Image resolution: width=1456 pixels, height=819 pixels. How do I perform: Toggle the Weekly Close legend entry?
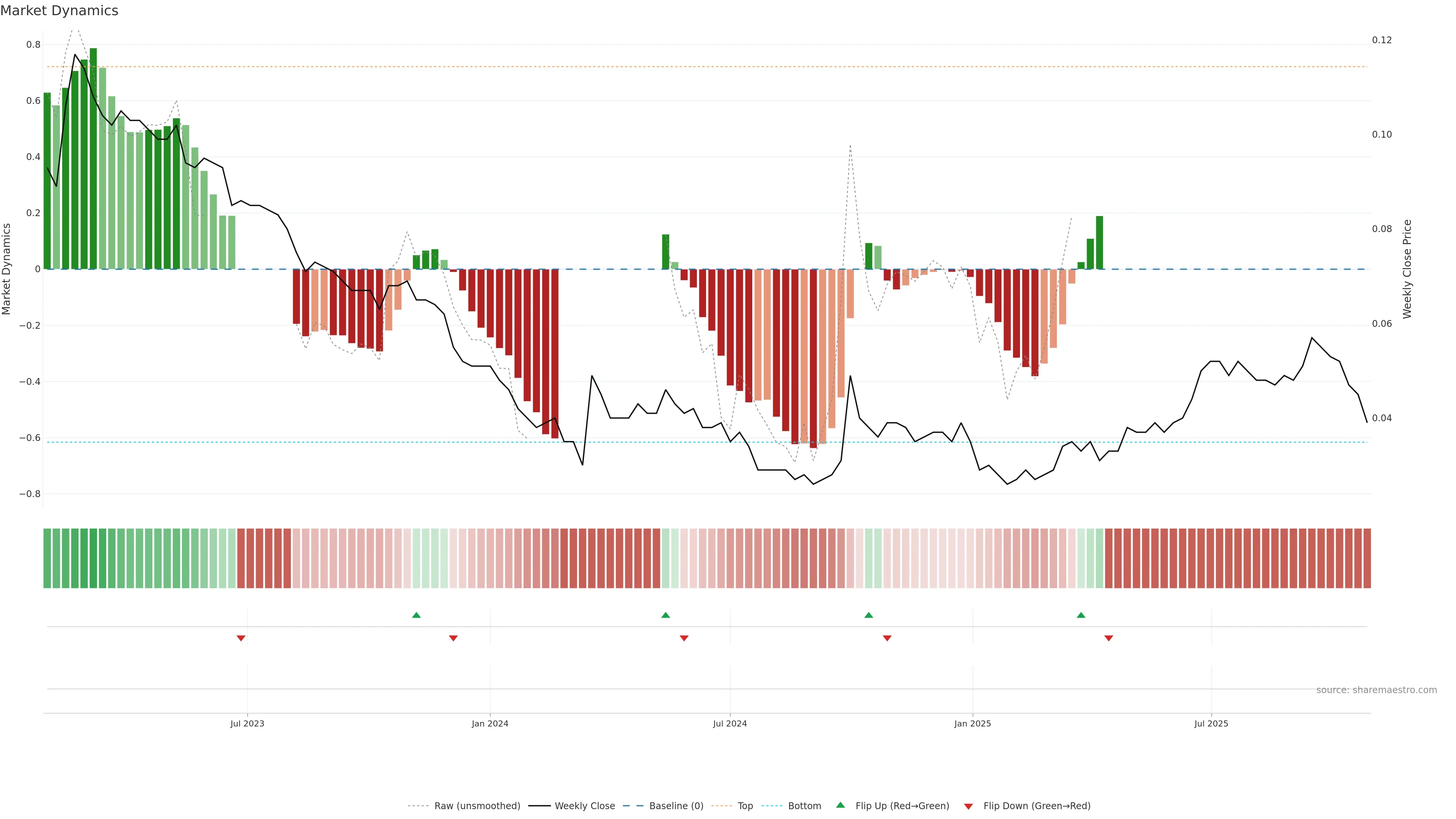(584, 806)
